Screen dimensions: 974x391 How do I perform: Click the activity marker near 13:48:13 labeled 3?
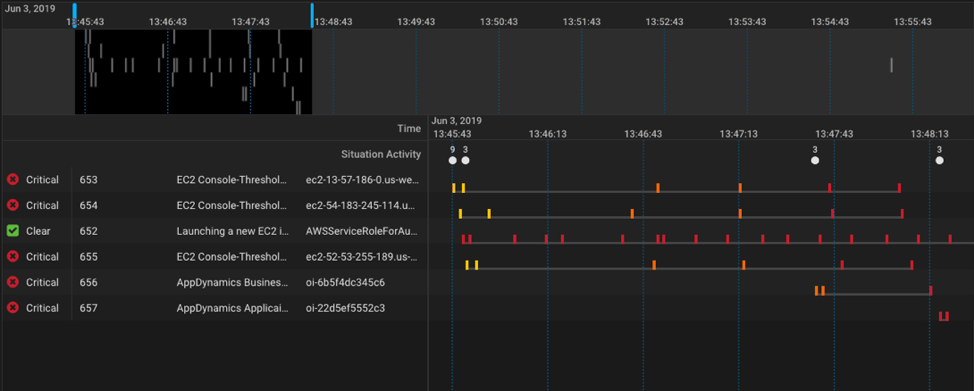[x=939, y=160]
